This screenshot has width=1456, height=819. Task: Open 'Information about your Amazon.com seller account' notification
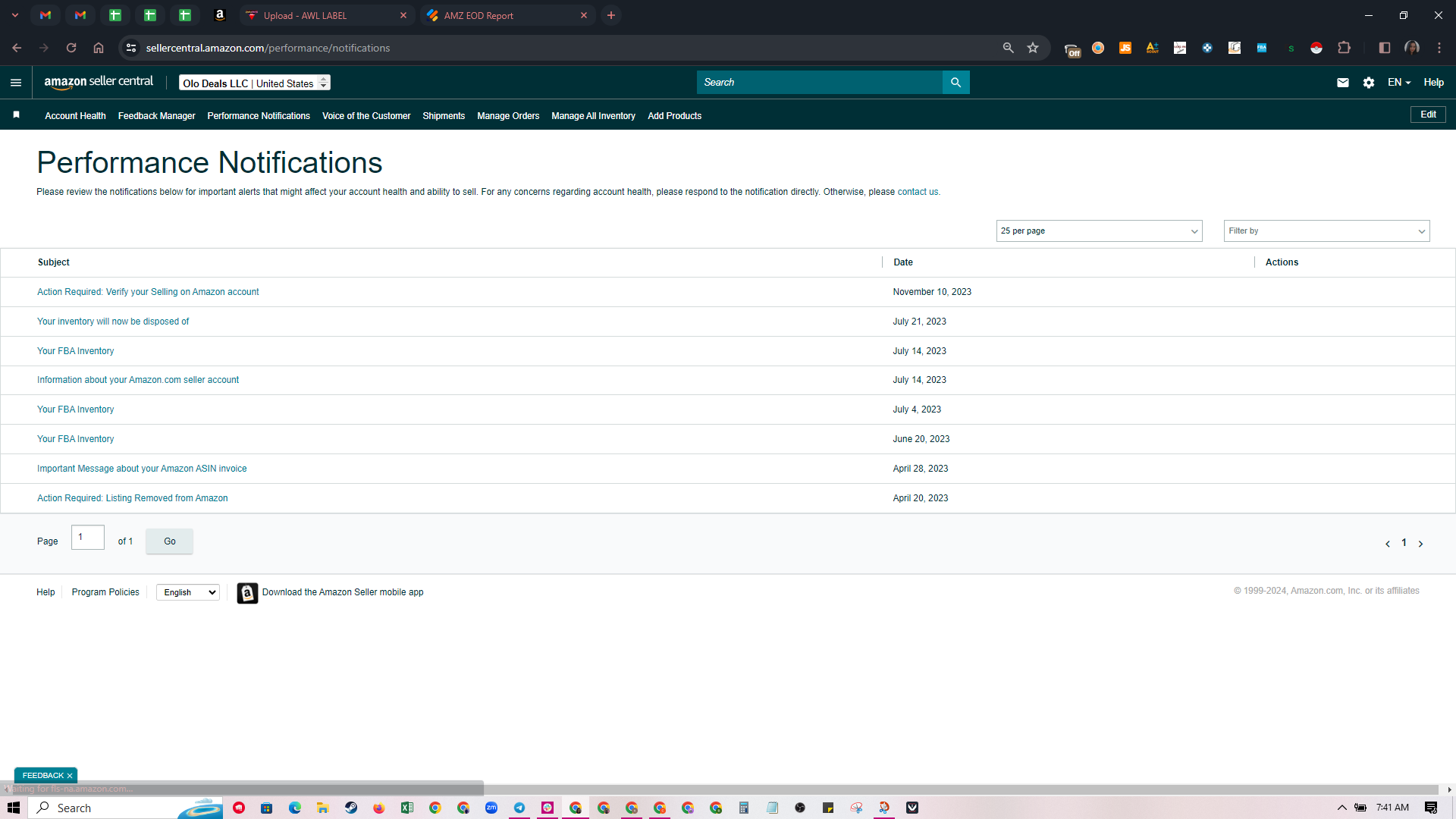pyautogui.click(x=138, y=380)
